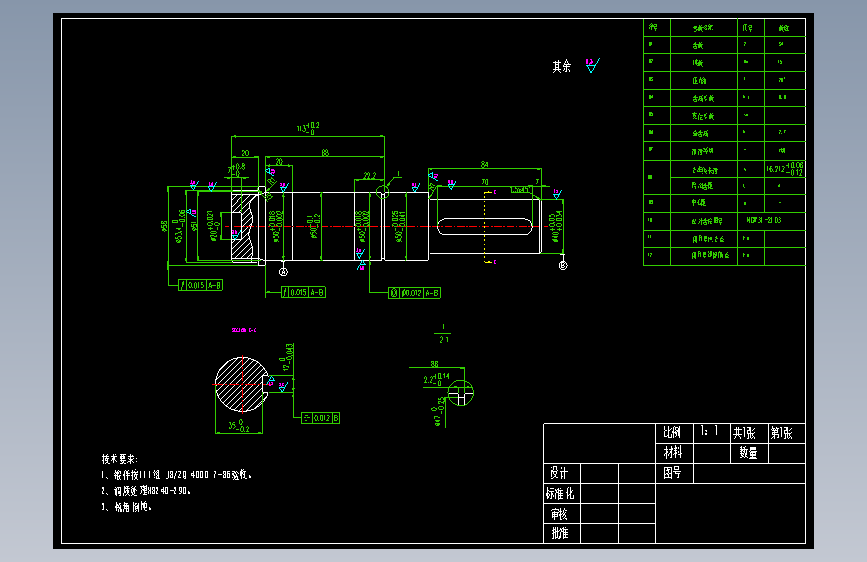
Task: Click the 数量 title block cell
Action: point(749,453)
